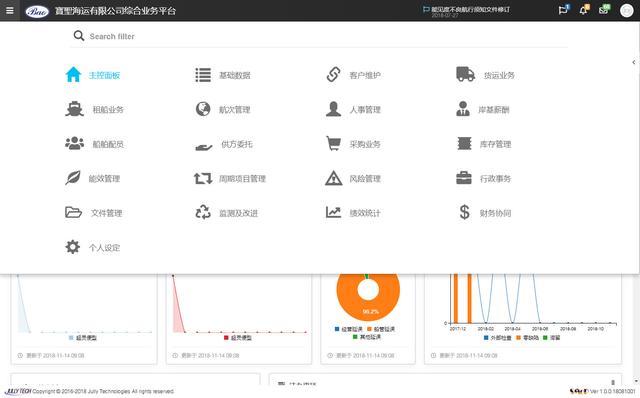This screenshot has width=640, height=398.
Task: Open the mail messages icon with green badge
Action: 604,10
